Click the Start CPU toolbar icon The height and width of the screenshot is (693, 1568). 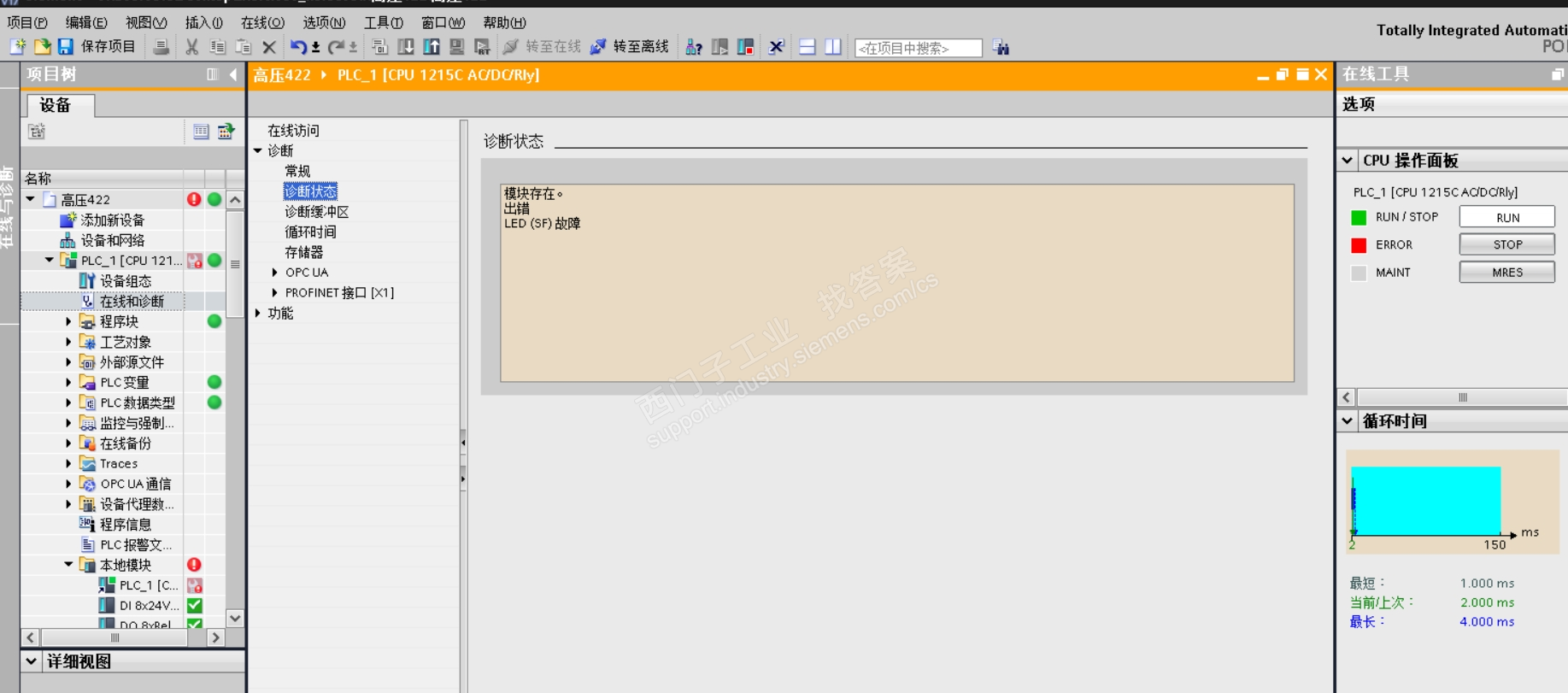719,47
